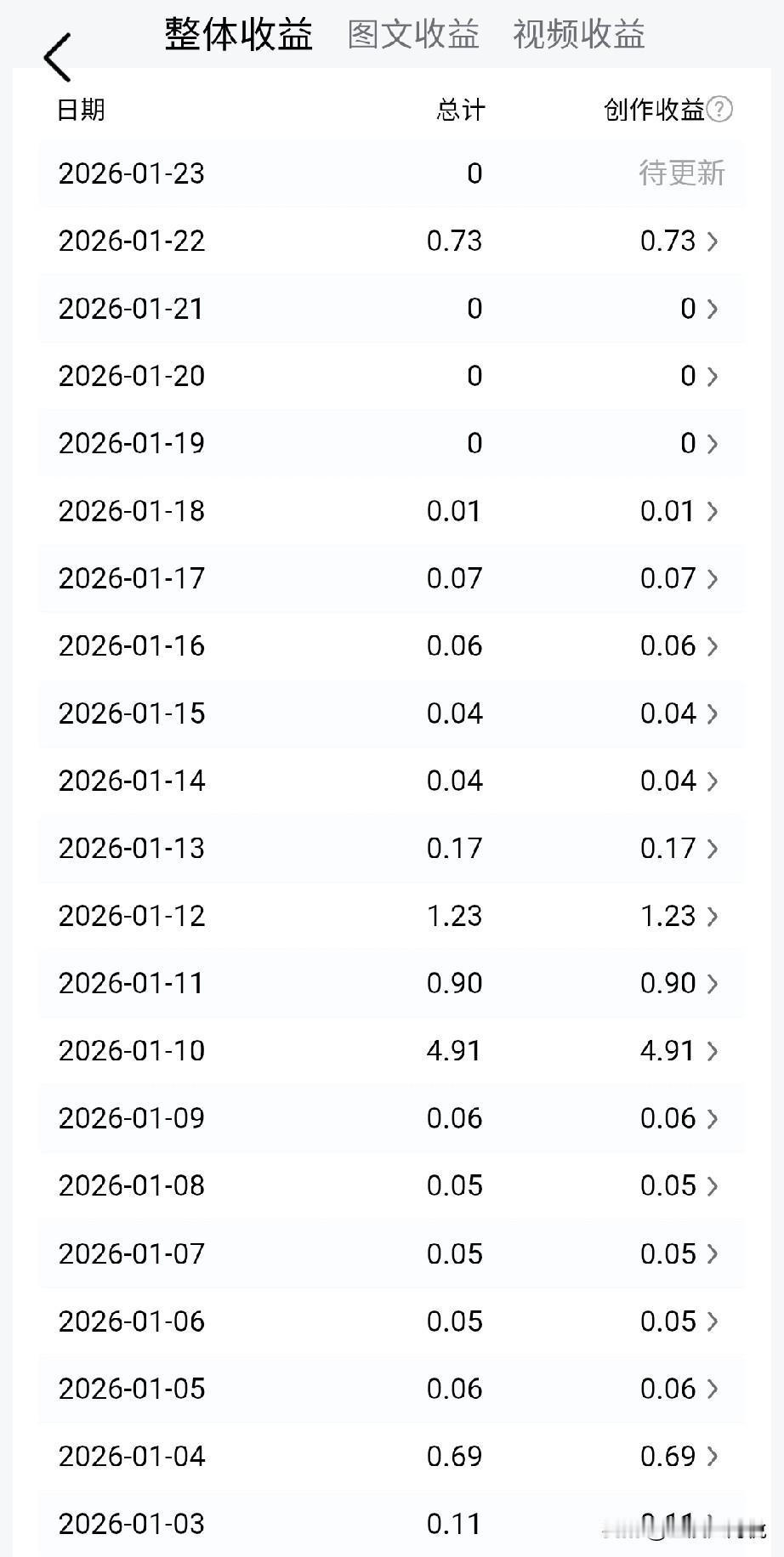Open 0.07 creation earnings on 2026-01-17
This screenshot has width=784, height=1557.
pos(668,579)
